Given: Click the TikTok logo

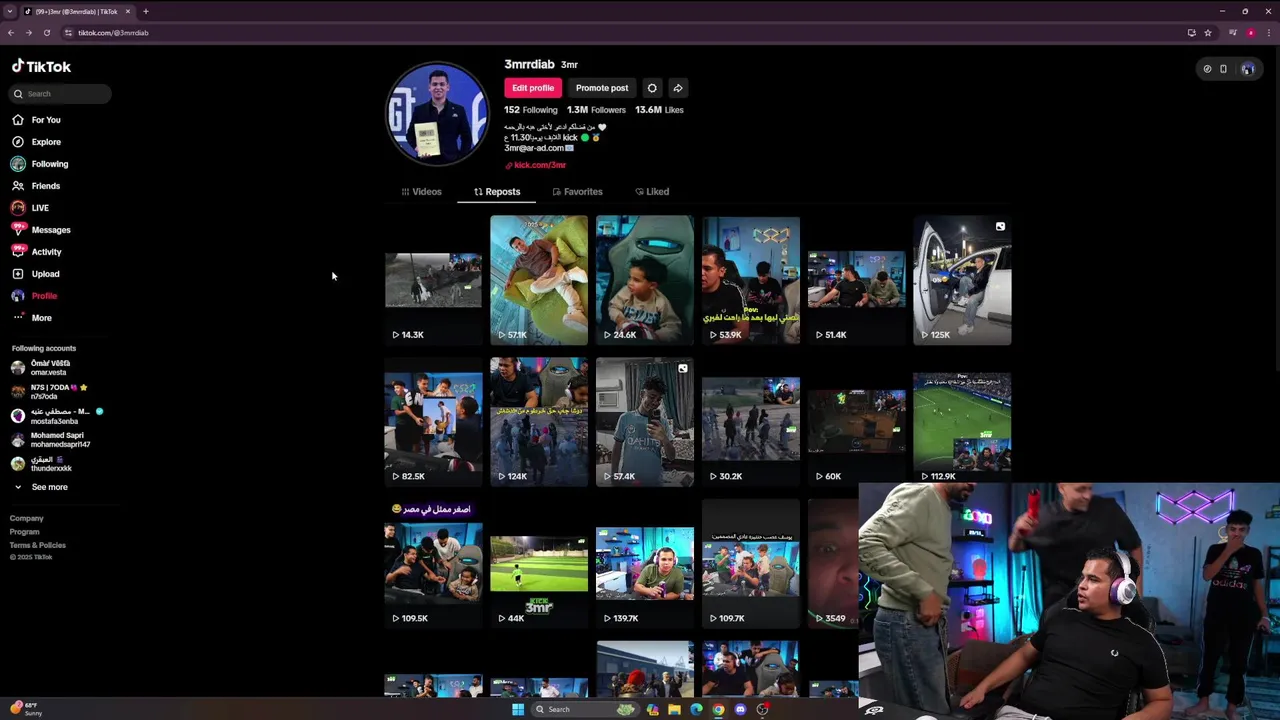Looking at the screenshot, I should (x=41, y=66).
